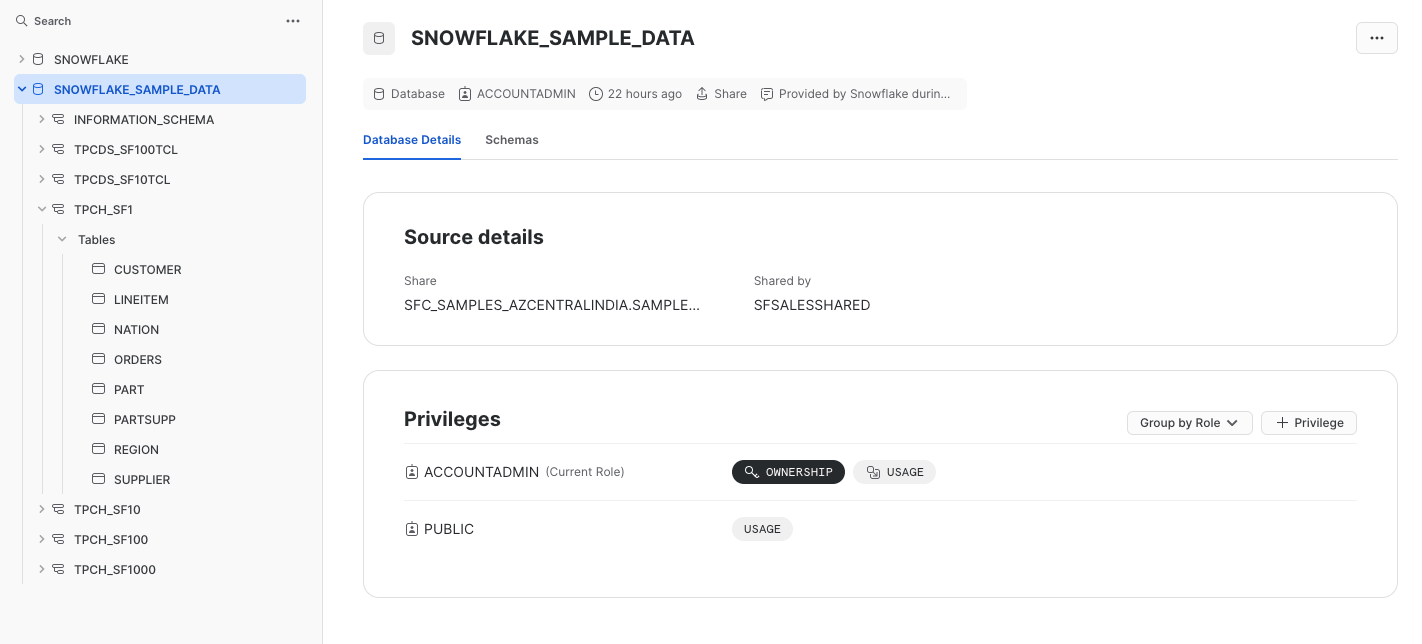
Task: Expand the TPCDS_SF10TCL schema
Action: pyautogui.click(x=42, y=179)
